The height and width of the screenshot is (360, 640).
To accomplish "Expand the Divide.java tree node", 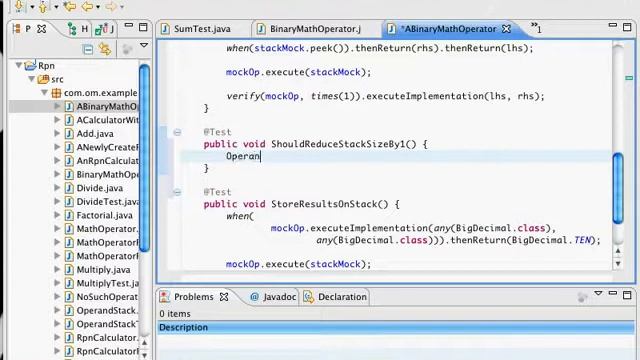I will pyautogui.click(x=58, y=188).
